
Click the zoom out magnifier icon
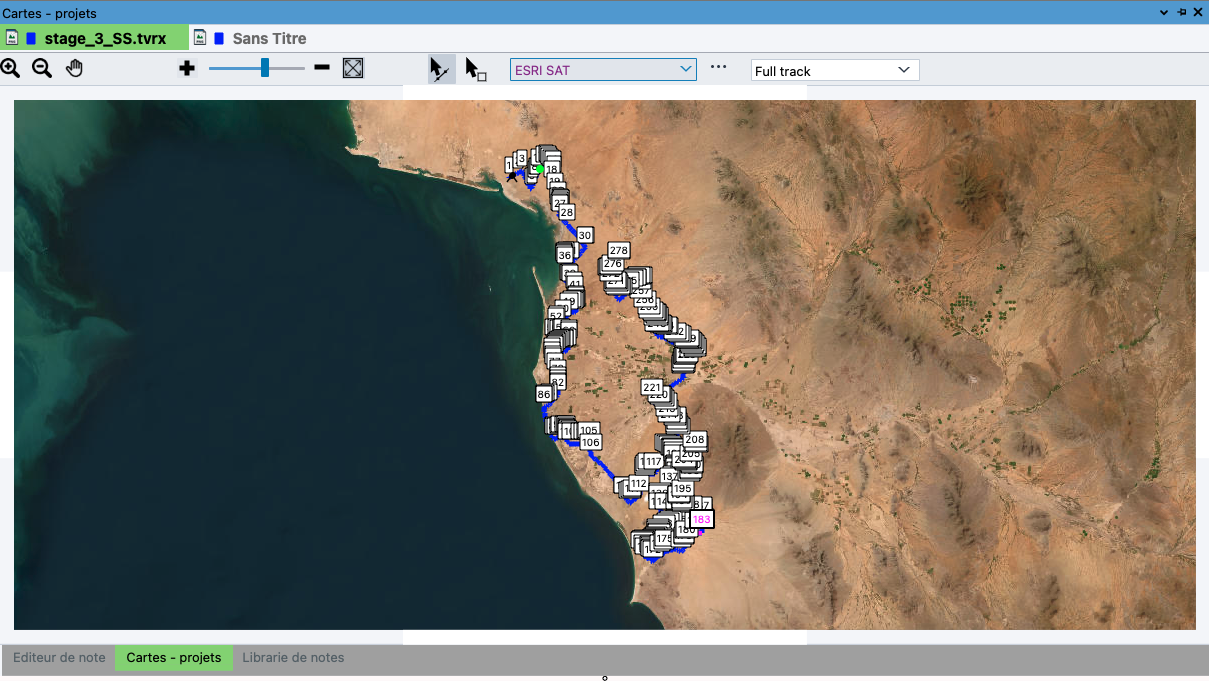coord(42,68)
